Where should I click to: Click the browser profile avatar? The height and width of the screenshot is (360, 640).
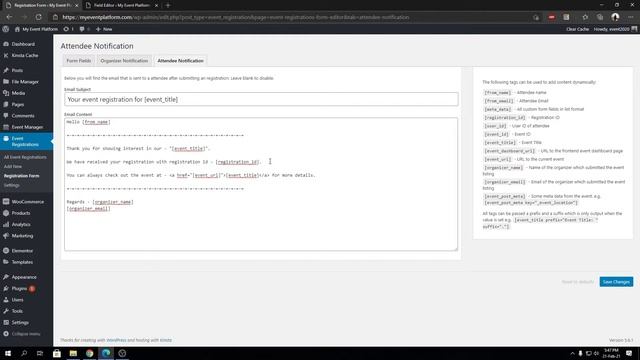[x=615, y=17]
